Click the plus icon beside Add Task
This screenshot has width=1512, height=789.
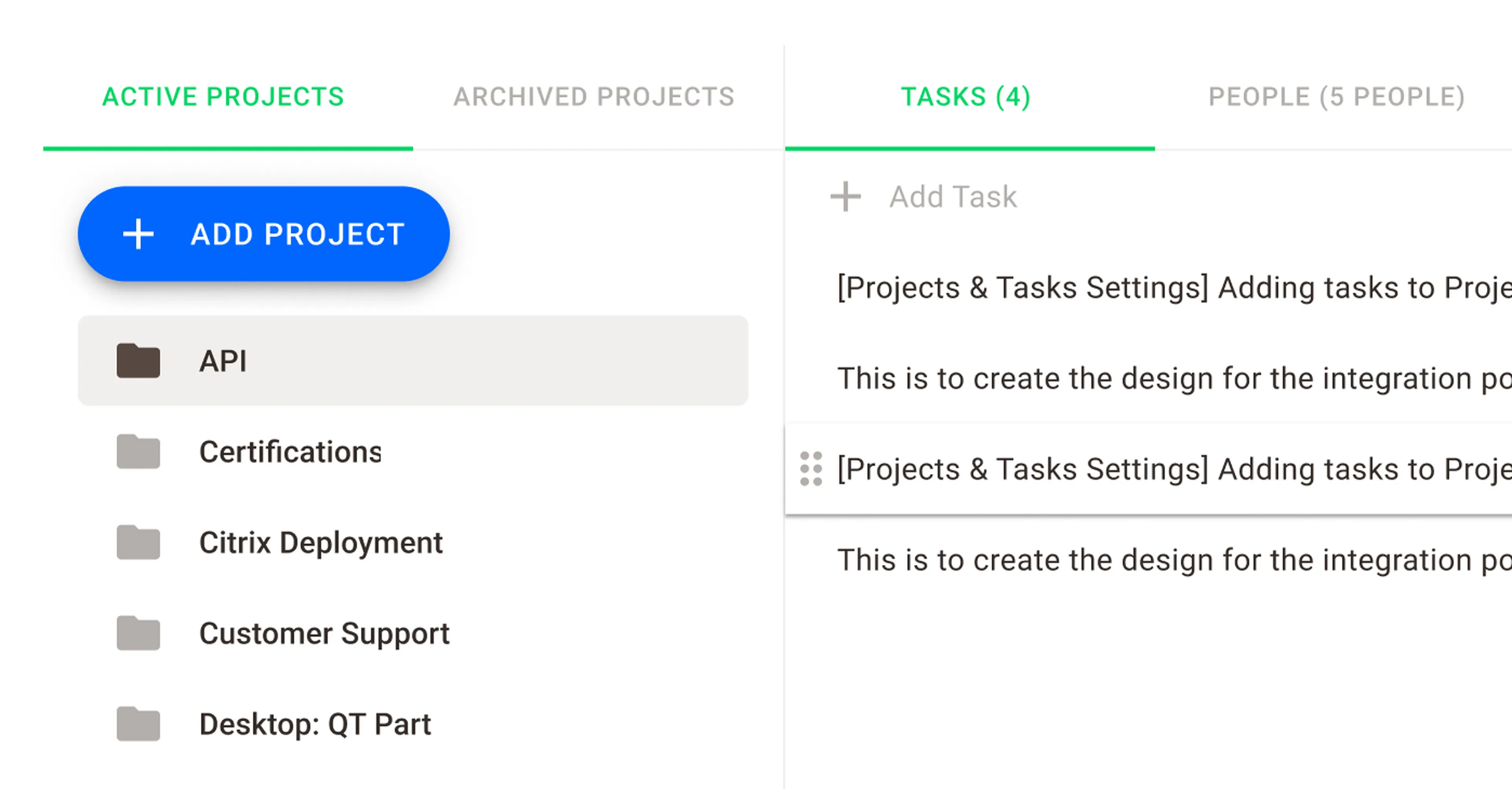pyautogui.click(x=845, y=196)
